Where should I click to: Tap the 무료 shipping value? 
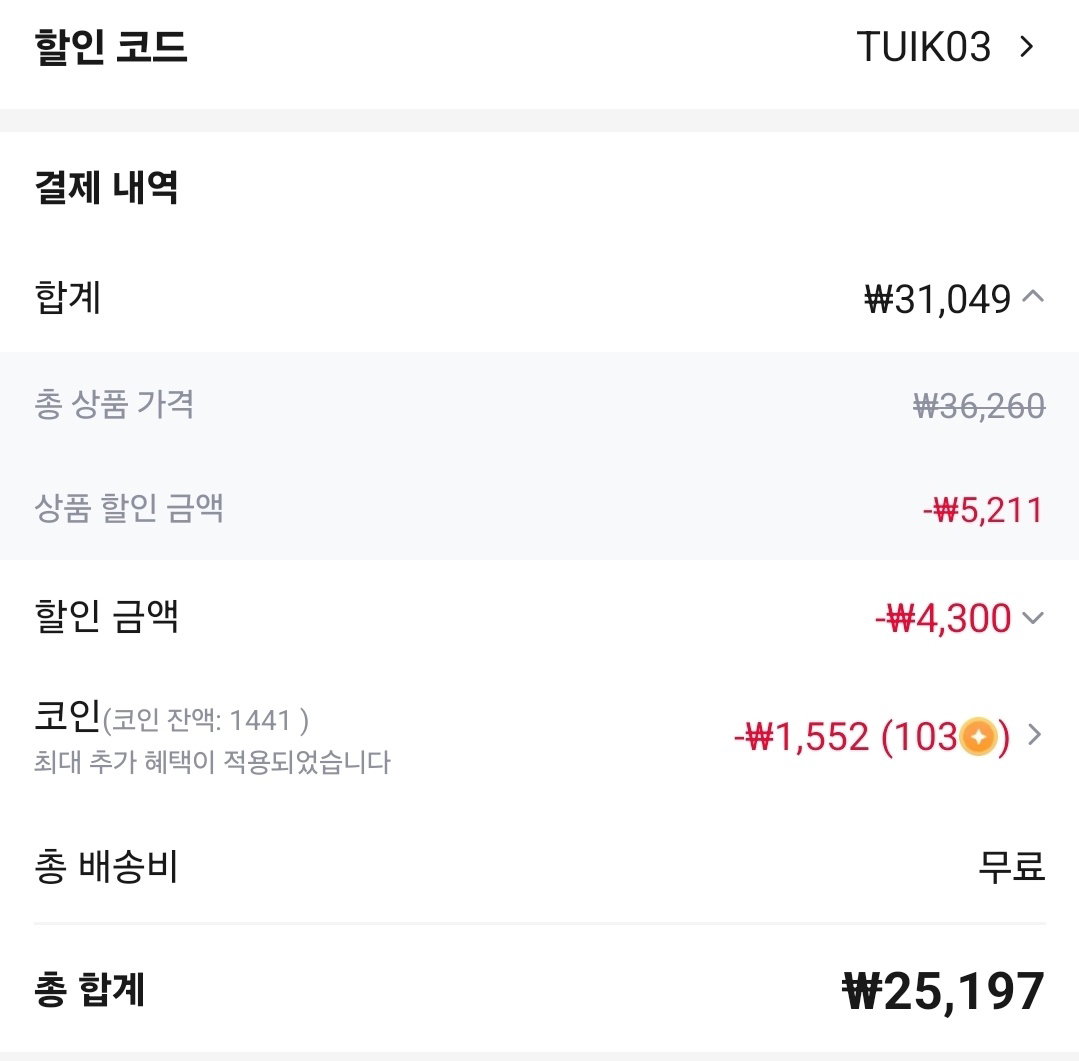coord(1012,866)
